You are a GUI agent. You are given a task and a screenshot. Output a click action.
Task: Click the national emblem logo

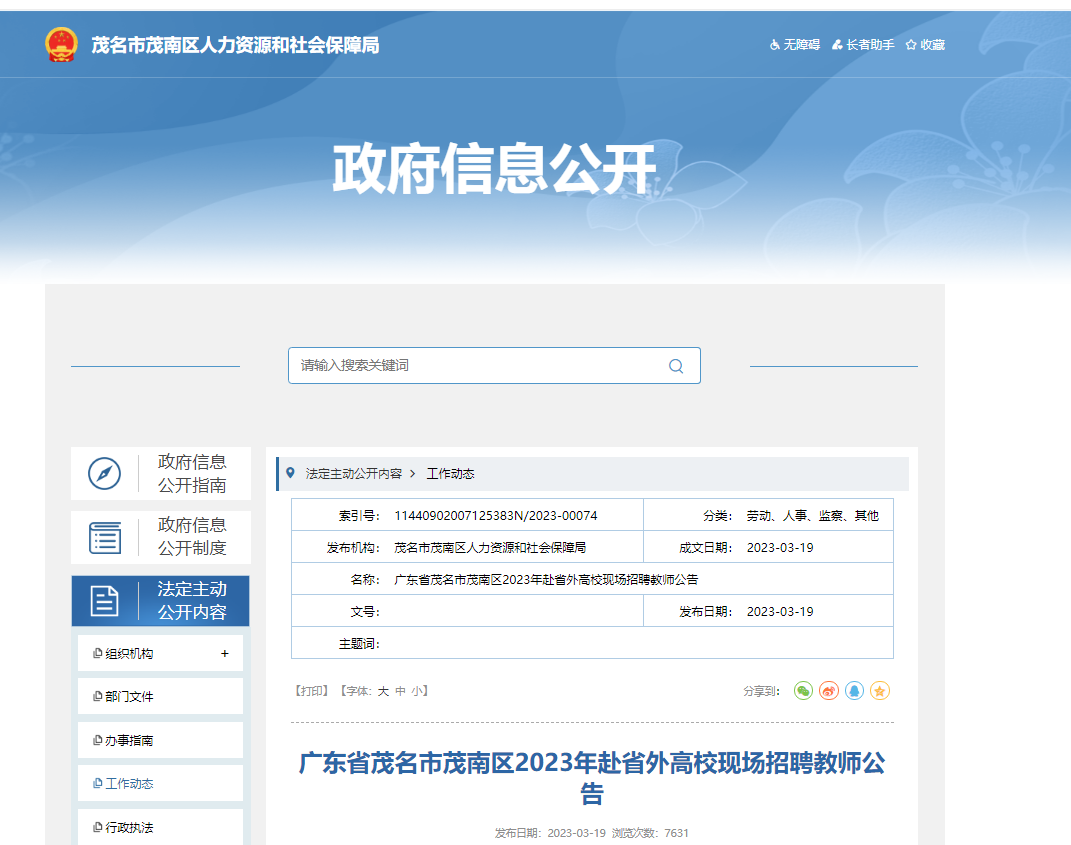(61, 45)
